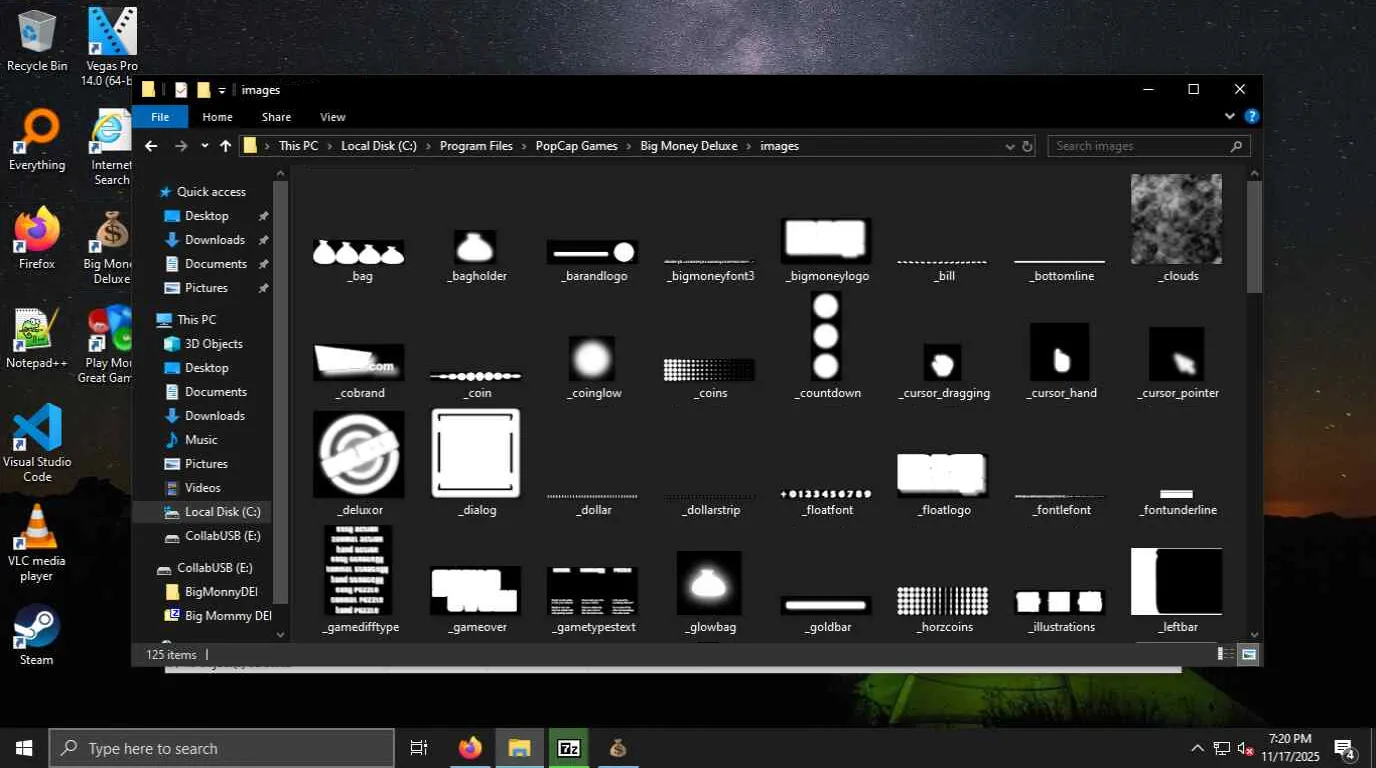Open the Share ribbon tab
Viewport: 1376px width, 768px height.
point(276,117)
